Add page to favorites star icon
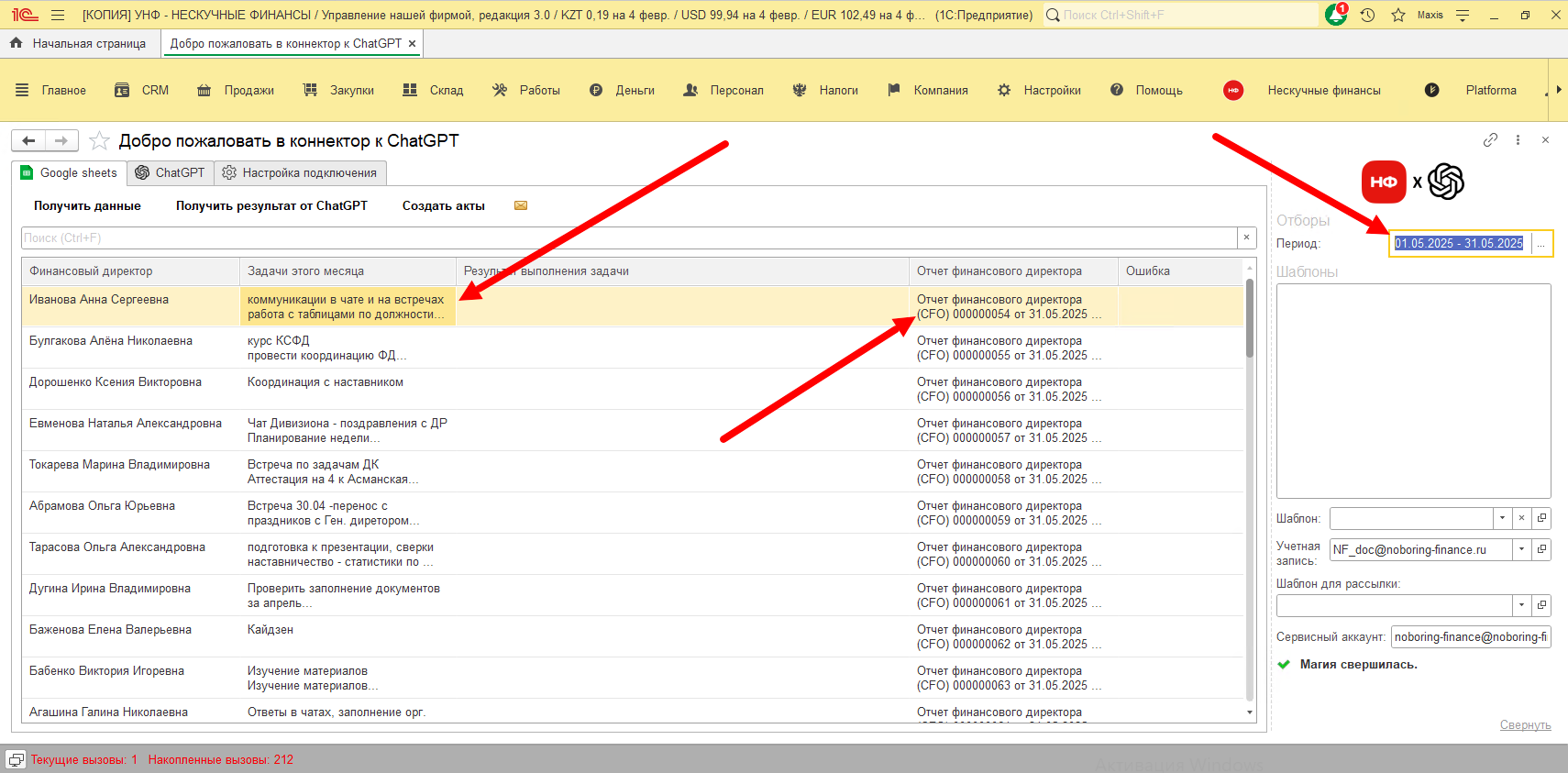Screen dimensions: 1568x773 pos(100,140)
